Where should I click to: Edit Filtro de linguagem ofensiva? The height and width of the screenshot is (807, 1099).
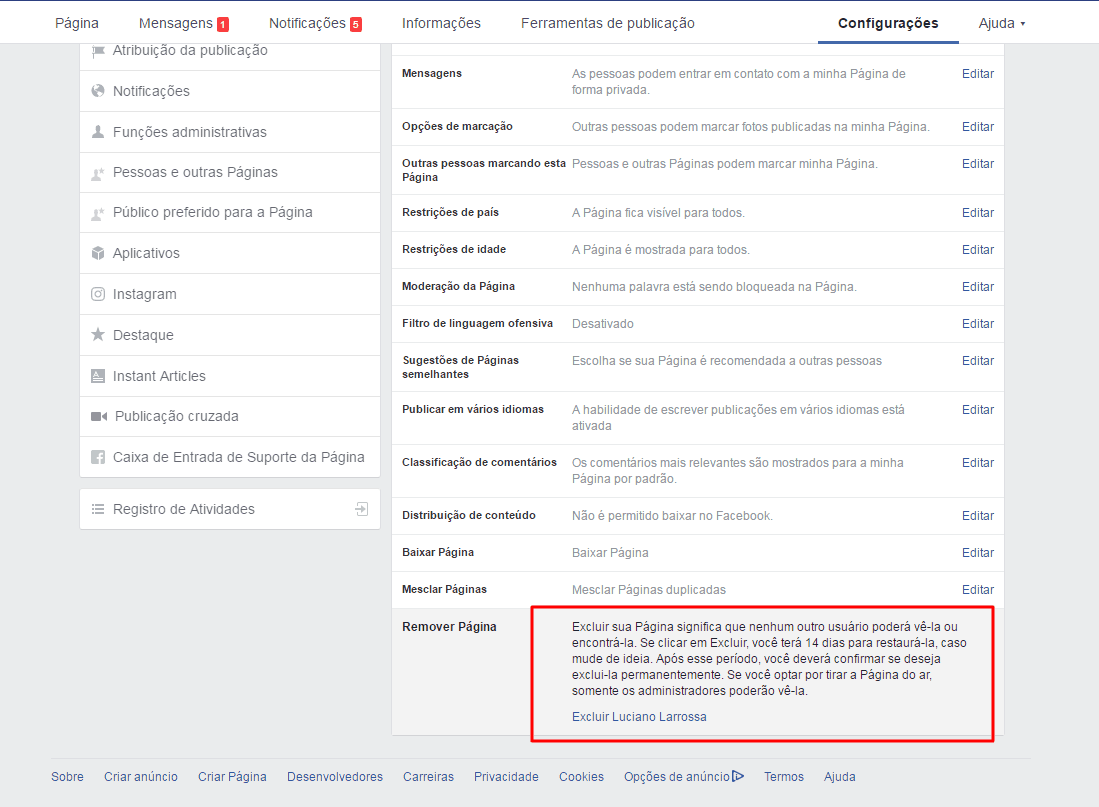pyautogui.click(x=978, y=324)
